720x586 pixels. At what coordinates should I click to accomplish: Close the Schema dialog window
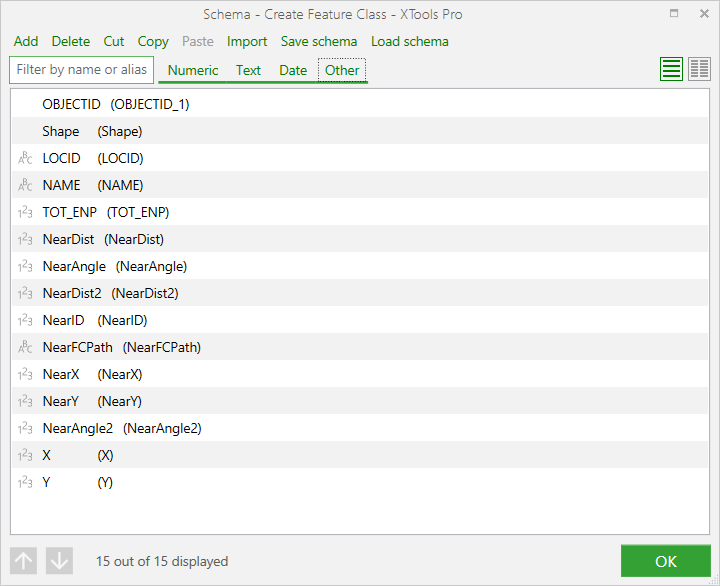(x=704, y=14)
